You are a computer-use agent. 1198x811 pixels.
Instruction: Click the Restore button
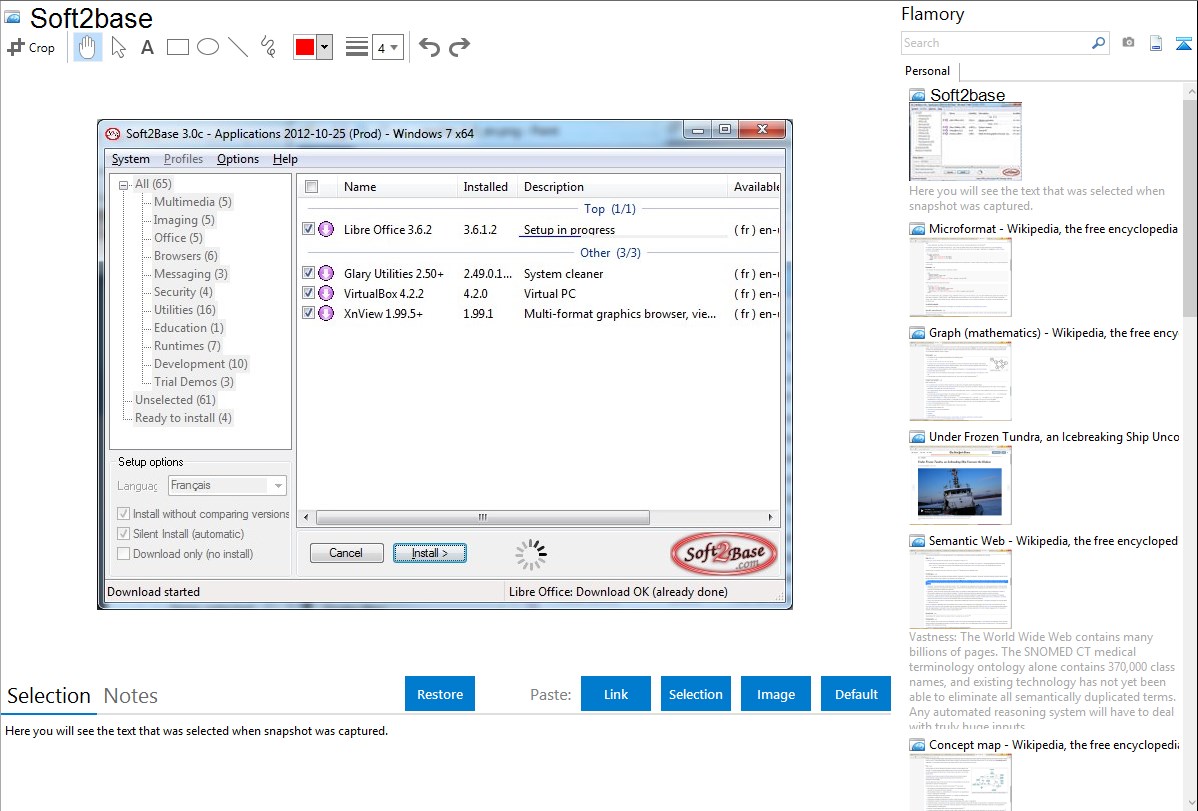point(440,694)
